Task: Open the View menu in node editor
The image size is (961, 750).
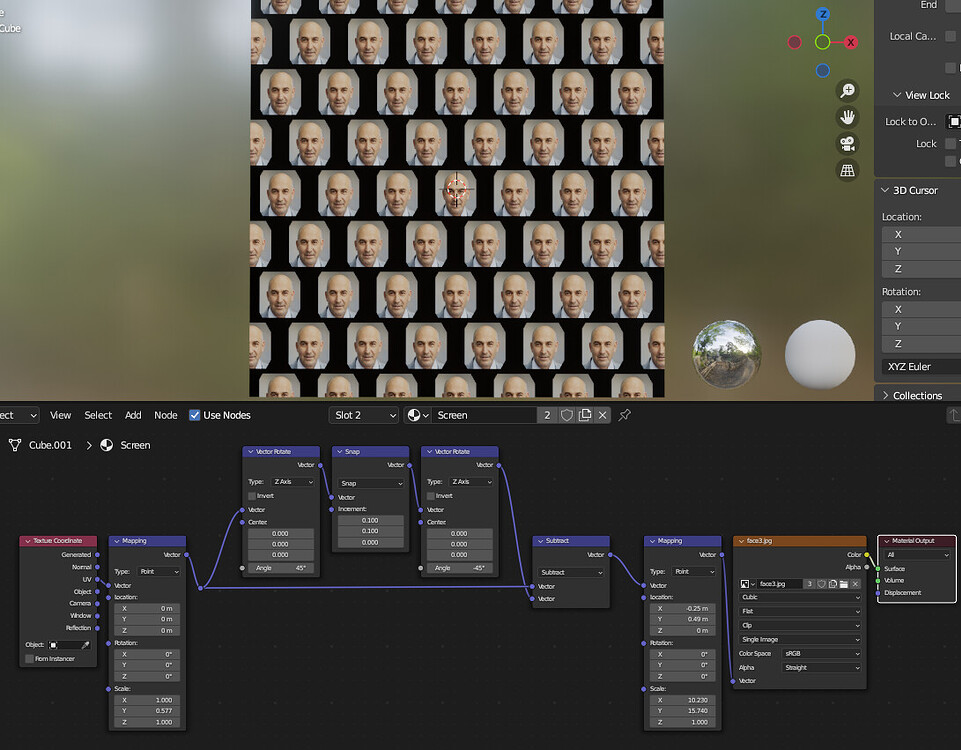Action: (60, 415)
